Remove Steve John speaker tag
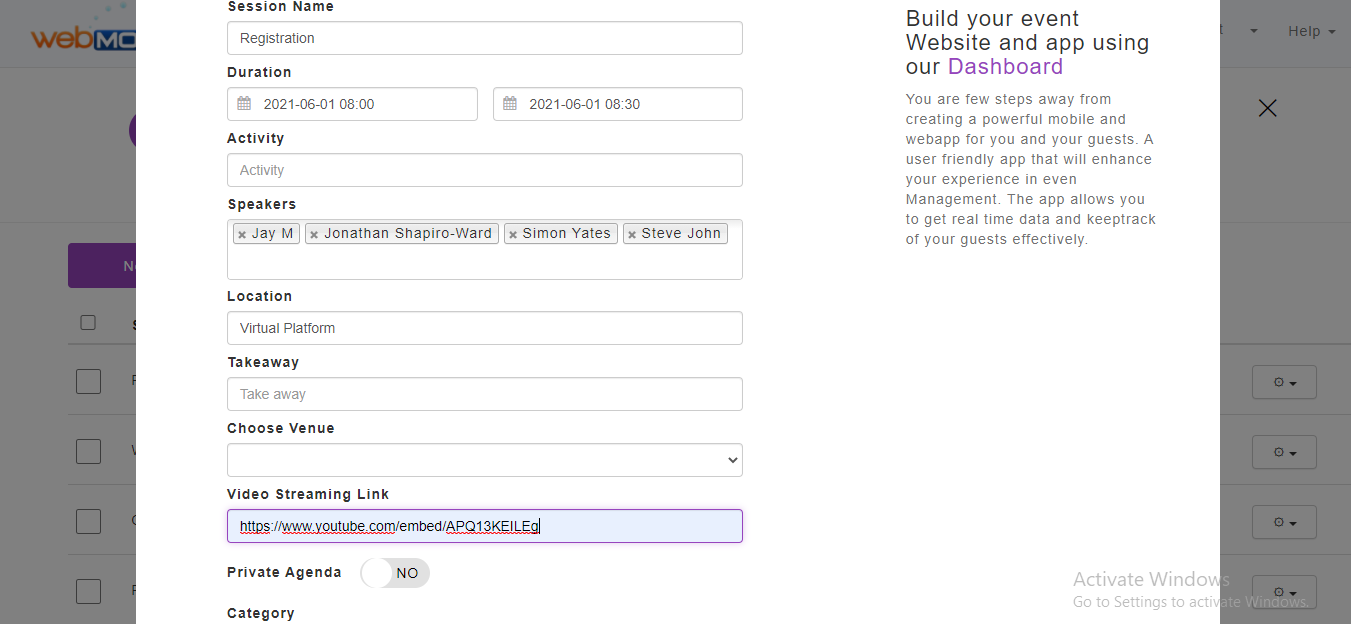The height and width of the screenshot is (624, 1351). click(632, 235)
